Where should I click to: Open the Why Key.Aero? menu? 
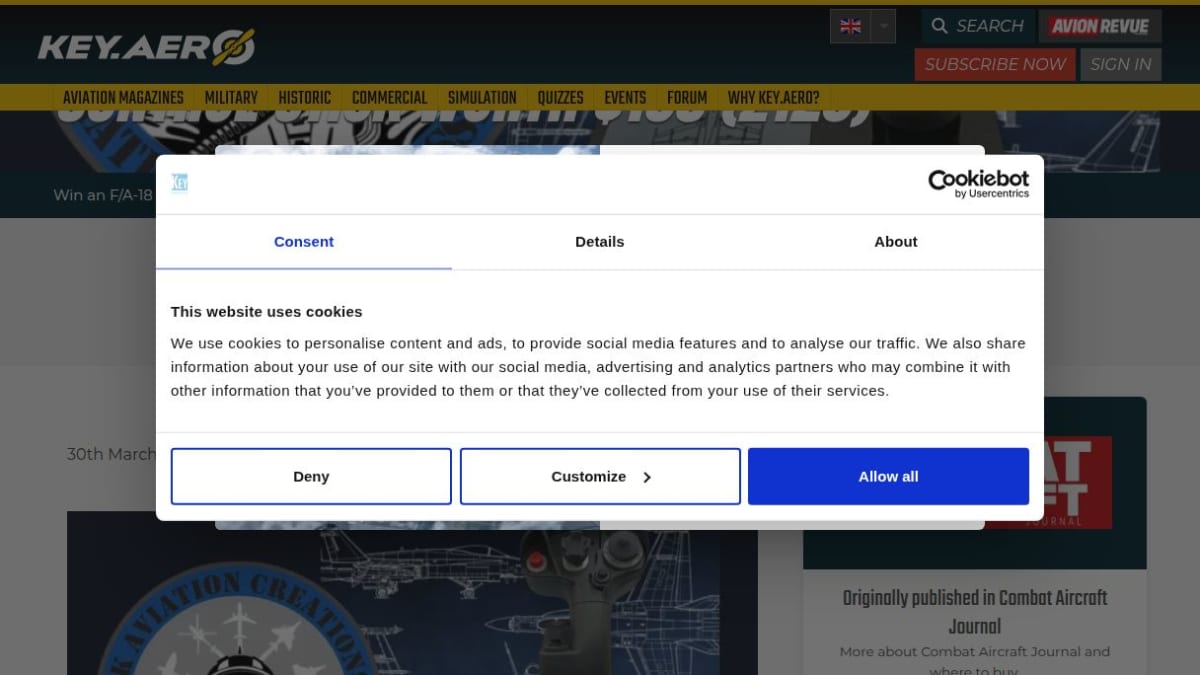point(773,98)
